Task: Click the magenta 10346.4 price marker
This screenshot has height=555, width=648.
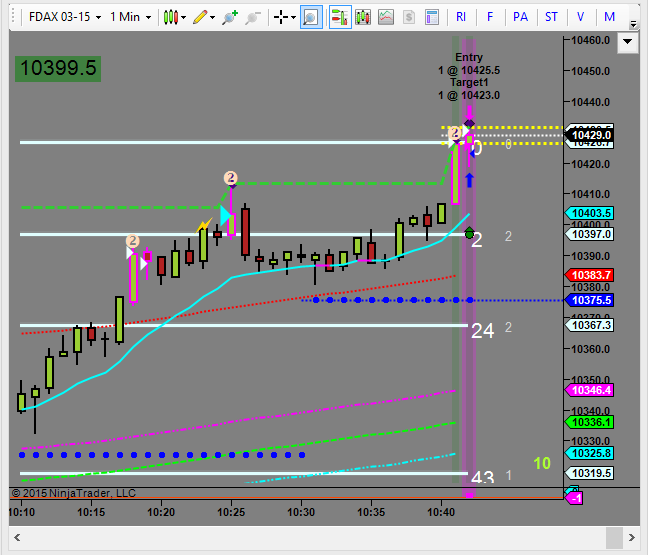Action: [x=590, y=390]
